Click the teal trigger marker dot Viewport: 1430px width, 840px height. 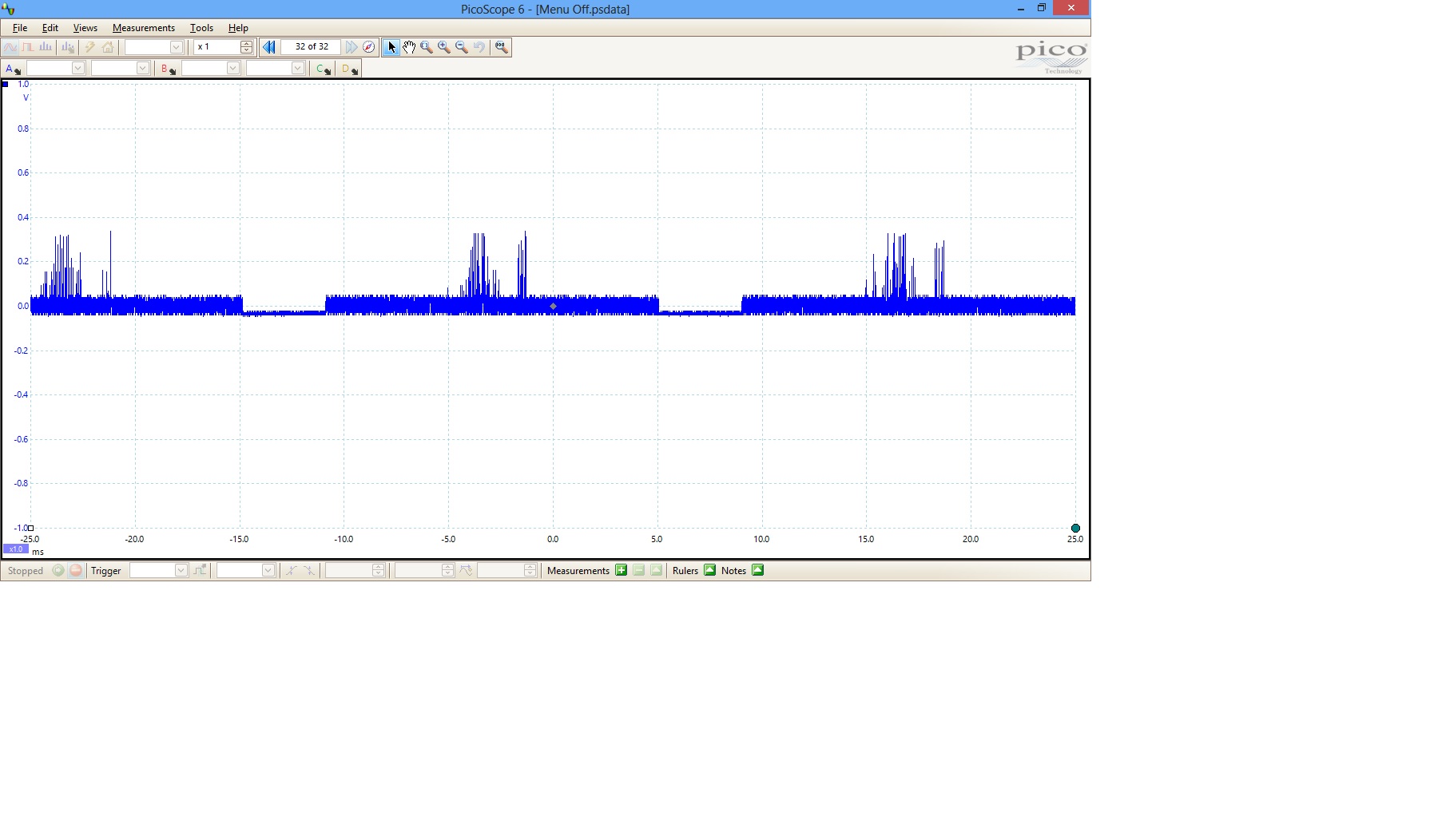tap(1075, 528)
